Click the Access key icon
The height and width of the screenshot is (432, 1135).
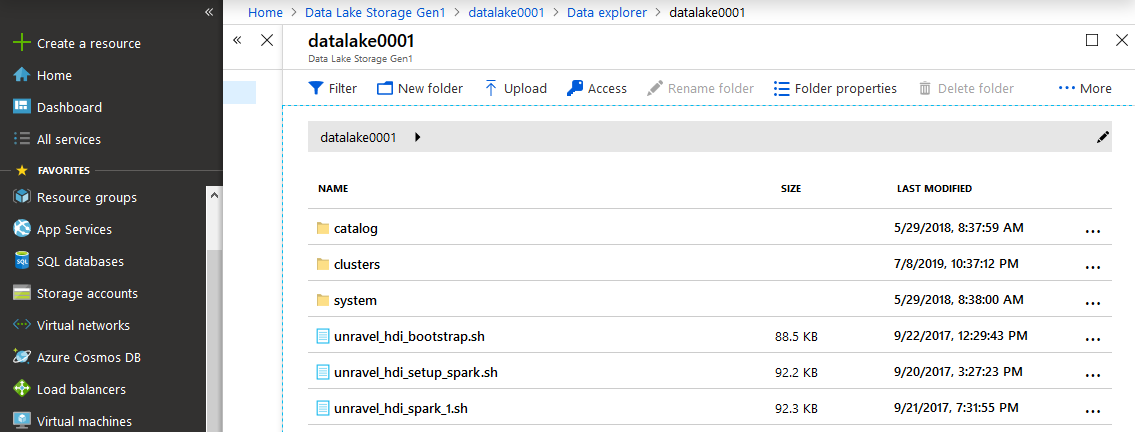point(575,88)
